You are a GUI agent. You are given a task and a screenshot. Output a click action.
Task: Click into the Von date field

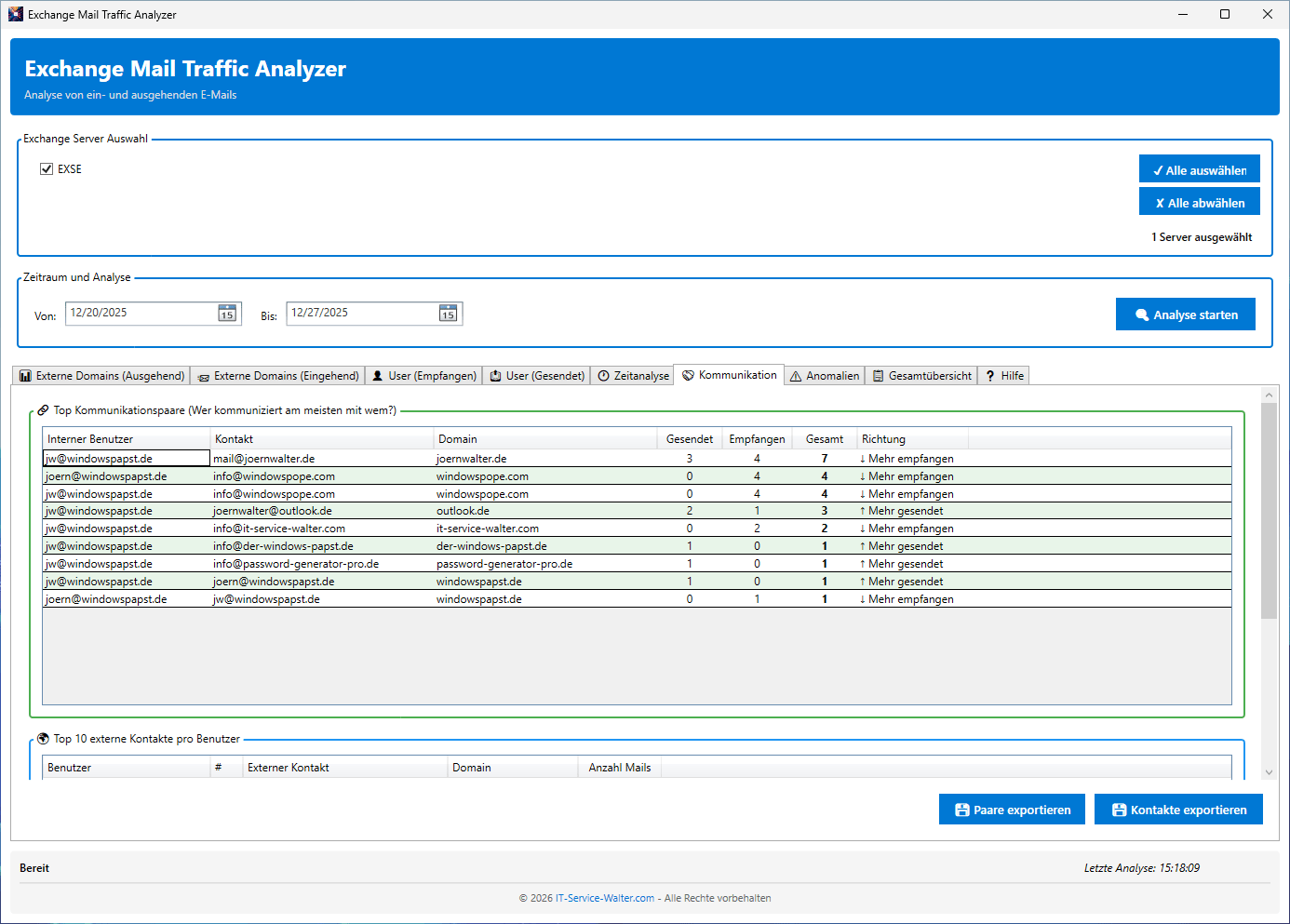[x=140, y=314]
